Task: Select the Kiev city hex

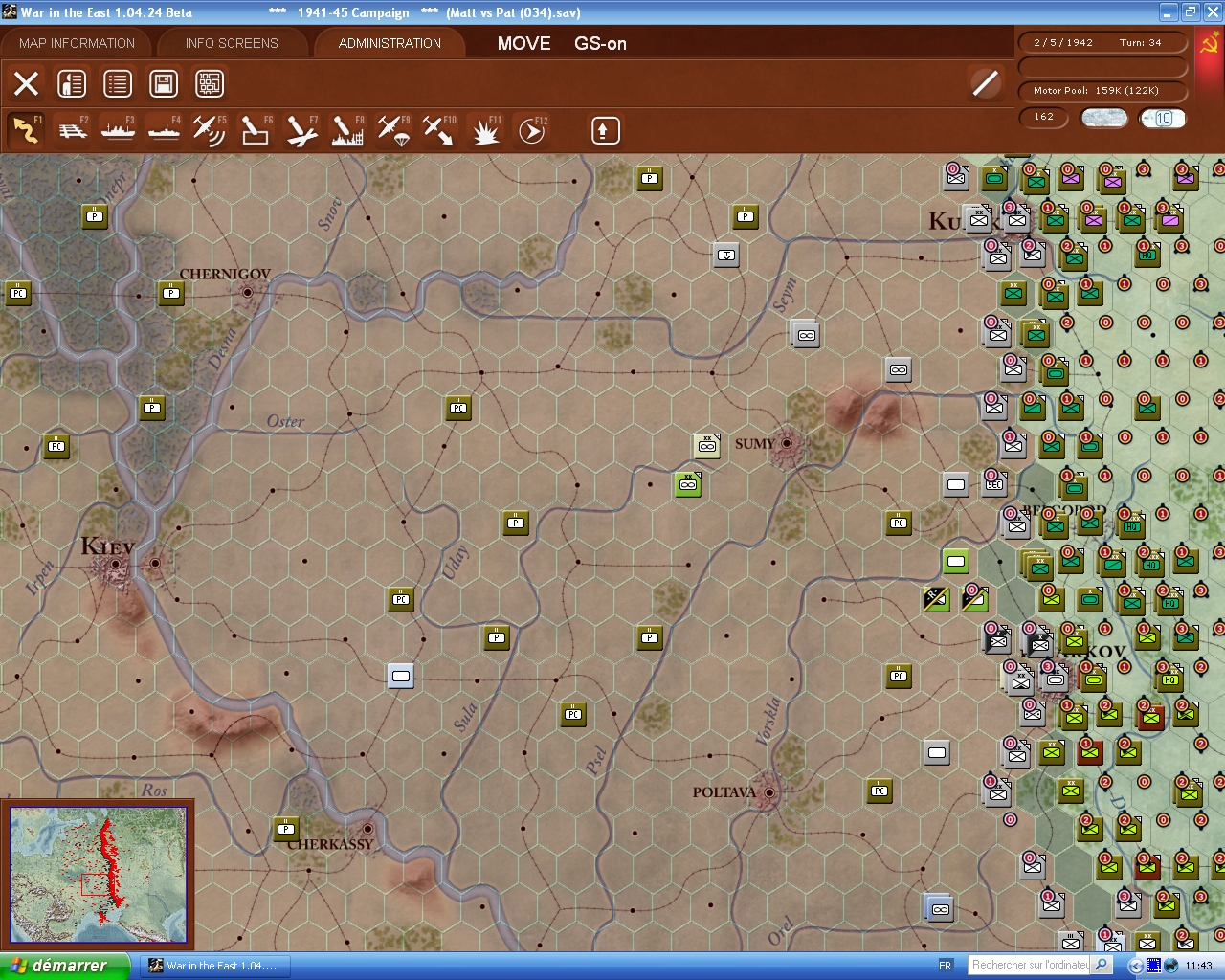Action: (116, 565)
